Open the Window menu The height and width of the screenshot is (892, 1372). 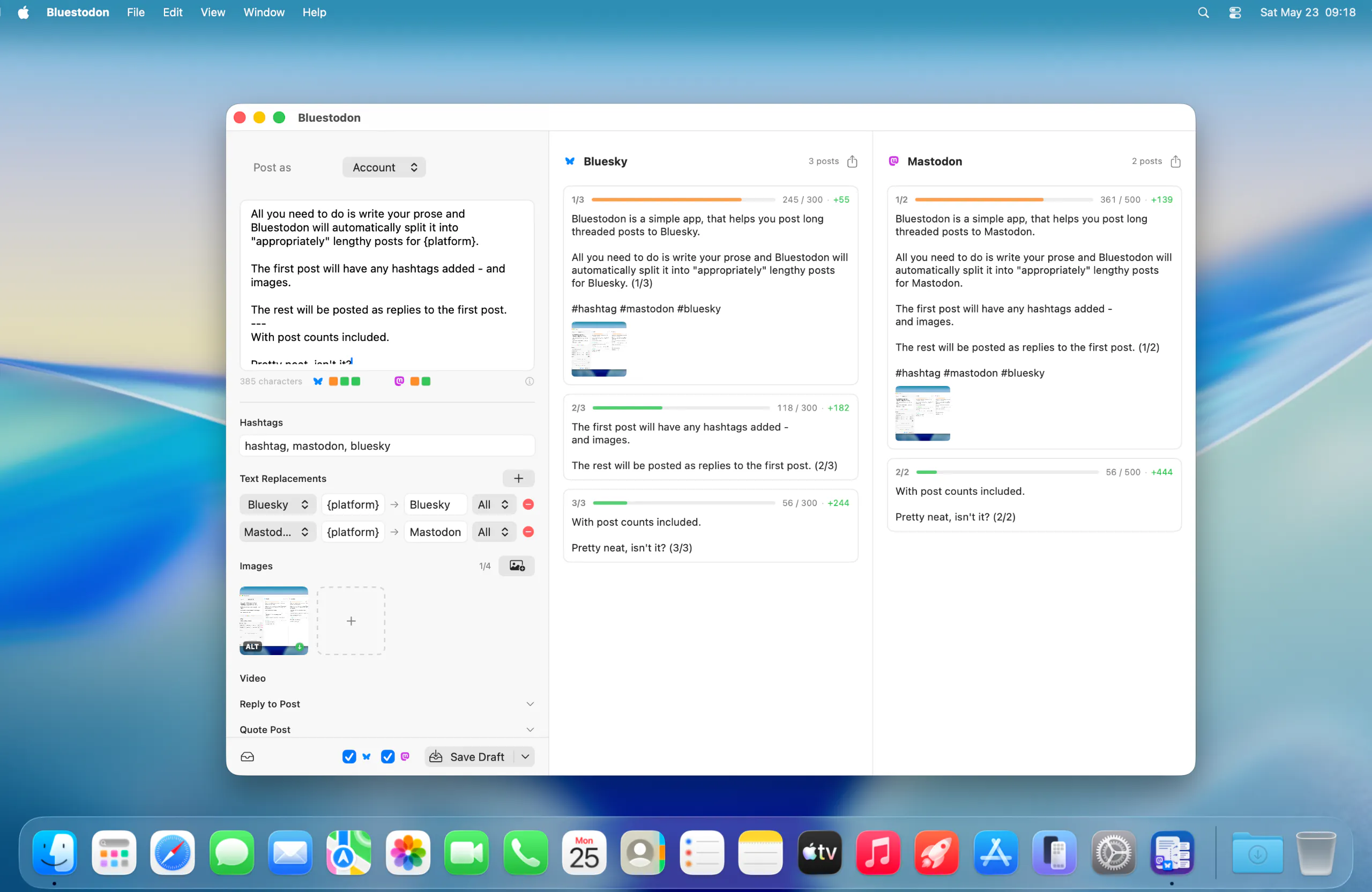tap(264, 12)
